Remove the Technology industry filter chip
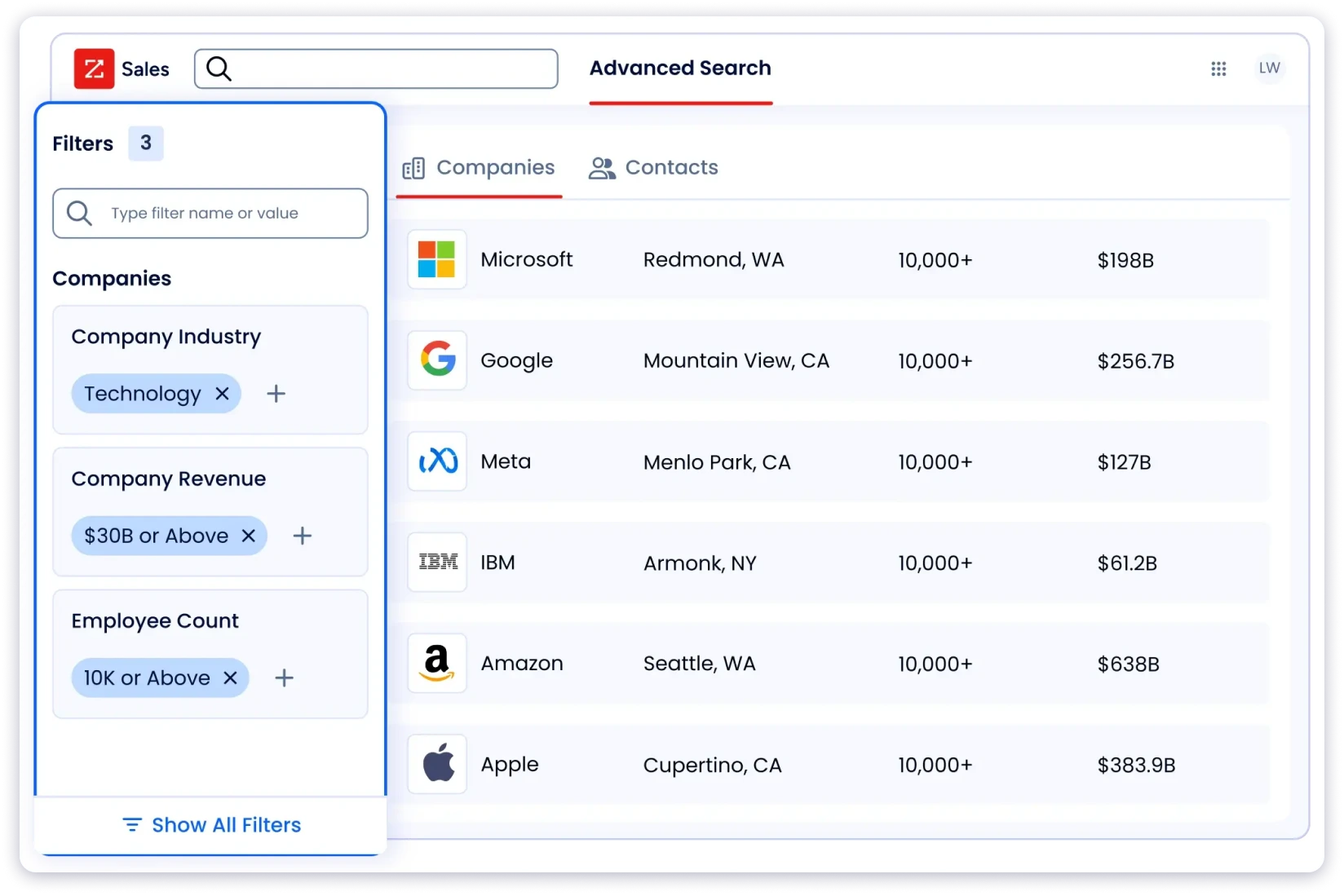Viewport: 1344px width, 896px height. click(222, 393)
